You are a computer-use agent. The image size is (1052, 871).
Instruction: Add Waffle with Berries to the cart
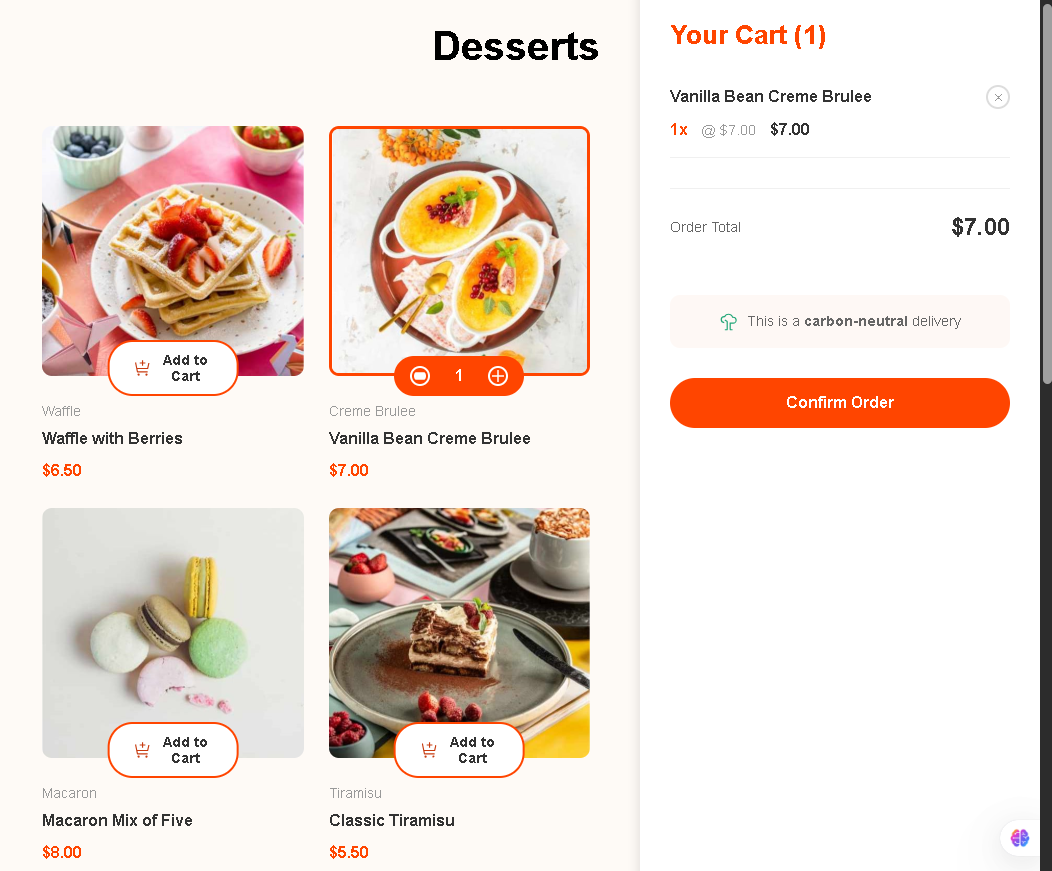coord(172,368)
